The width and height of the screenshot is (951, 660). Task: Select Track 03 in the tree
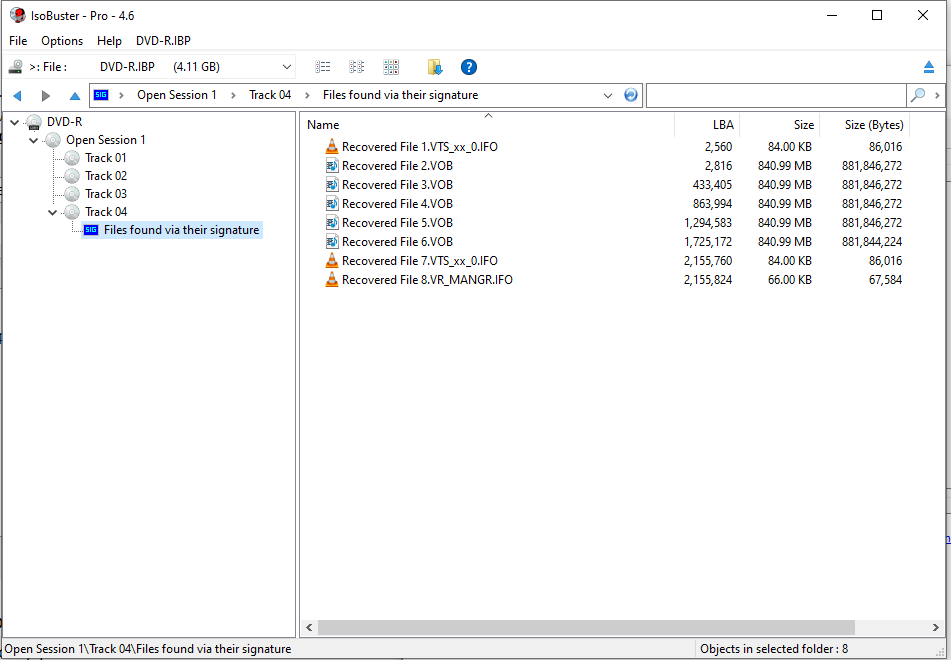(106, 194)
